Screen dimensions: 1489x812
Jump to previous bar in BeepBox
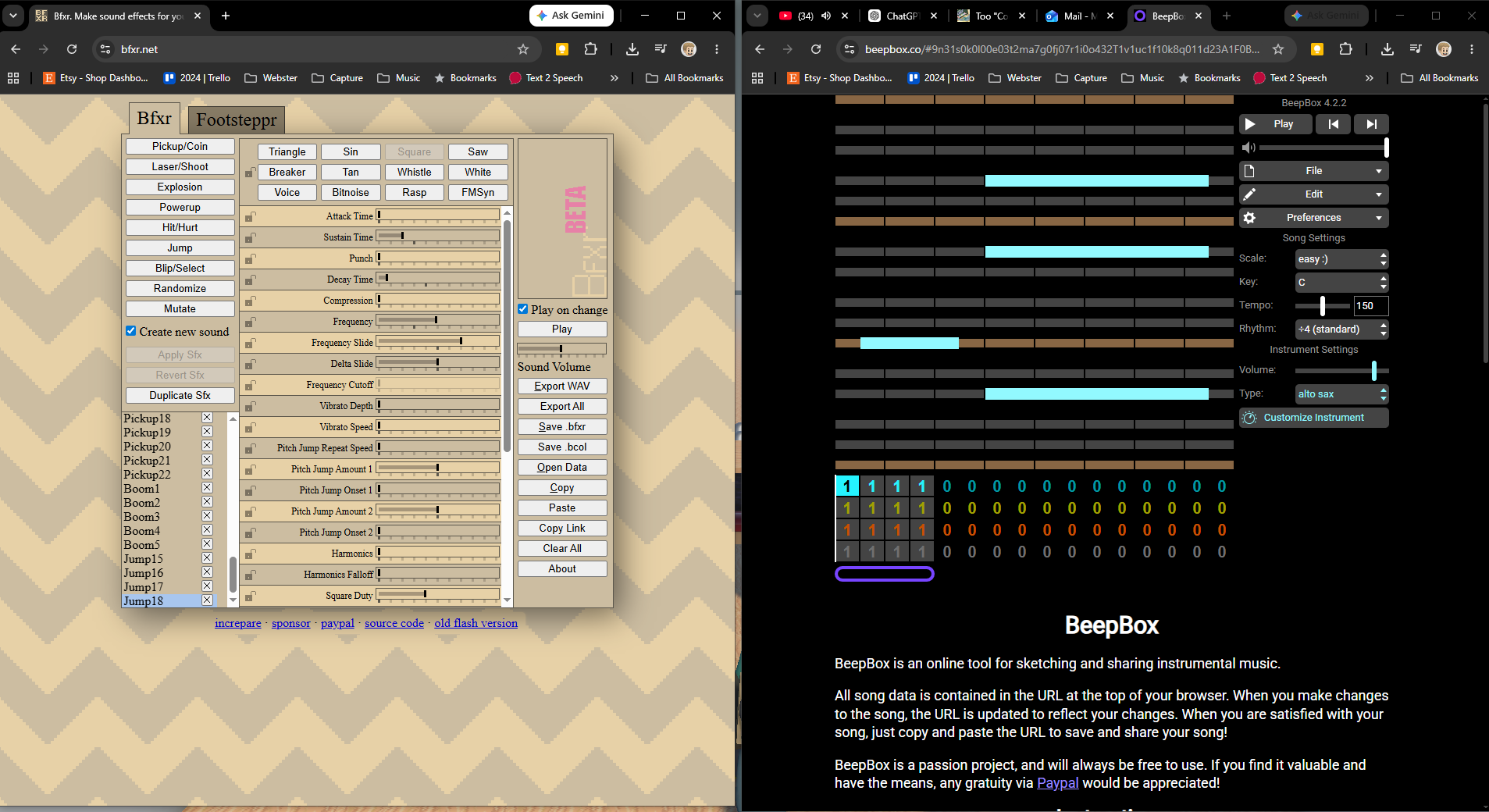[1334, 124]
